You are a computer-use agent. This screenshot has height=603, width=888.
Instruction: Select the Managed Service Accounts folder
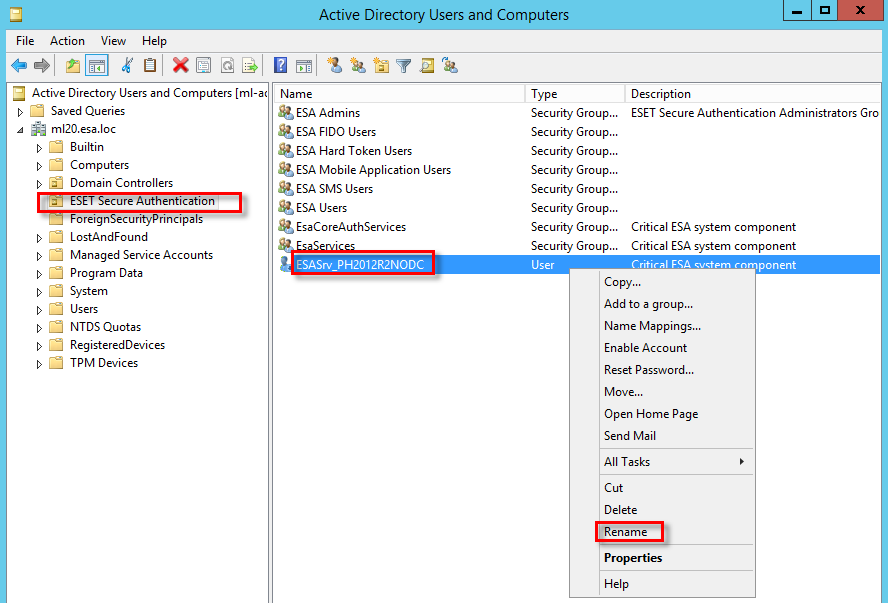141,255
